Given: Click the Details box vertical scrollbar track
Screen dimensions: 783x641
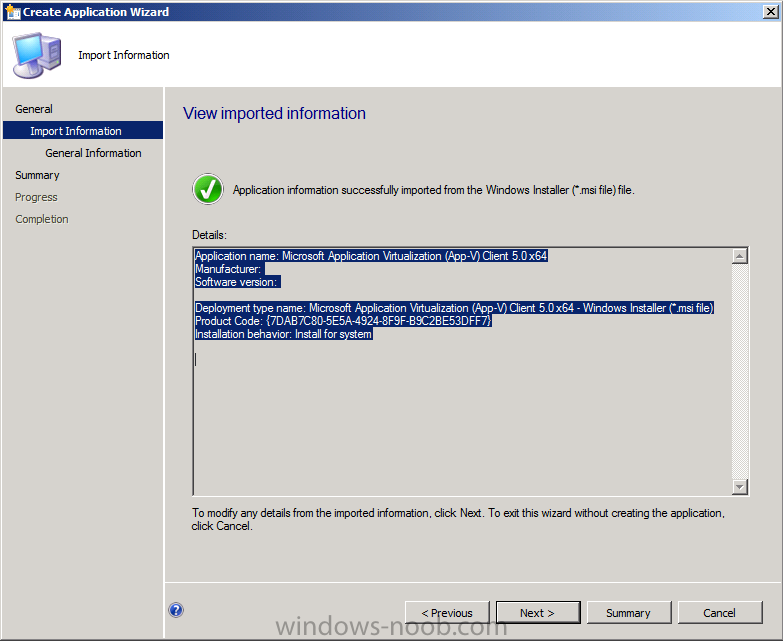Looking at the screenshot, I should coord(740,371).
